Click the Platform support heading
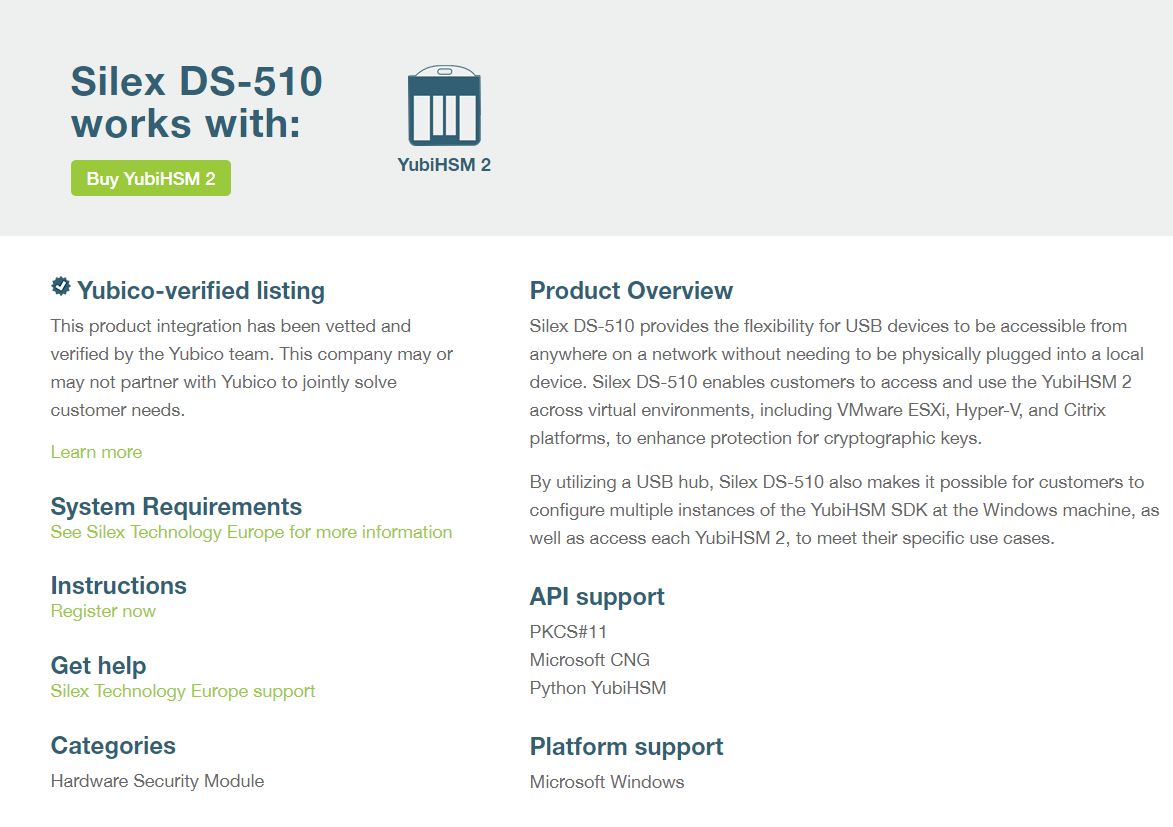 tap(626, 746)
